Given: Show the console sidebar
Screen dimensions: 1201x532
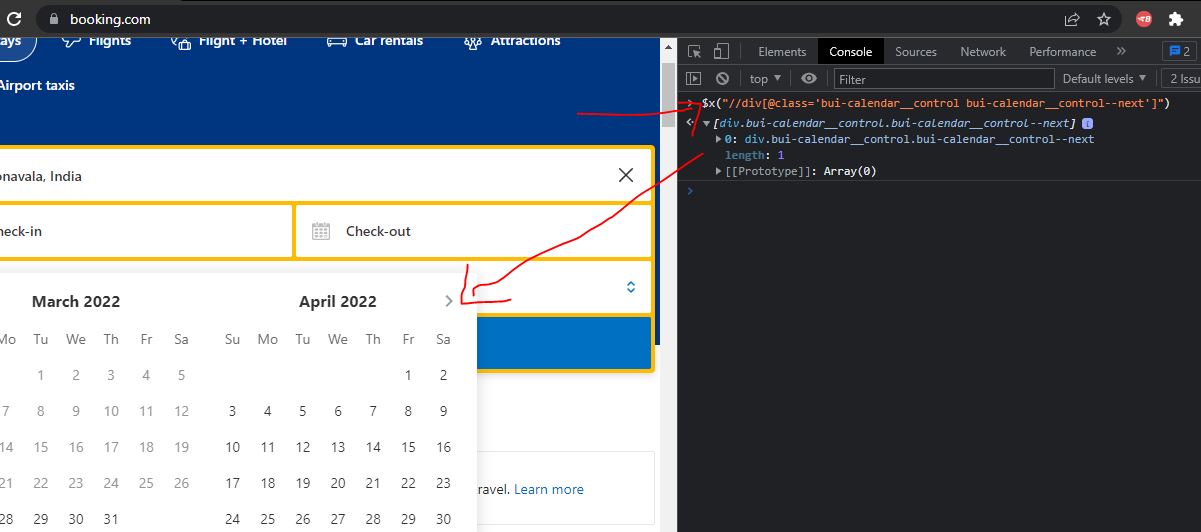Looking at the screenshot, I should click(694, 78).
